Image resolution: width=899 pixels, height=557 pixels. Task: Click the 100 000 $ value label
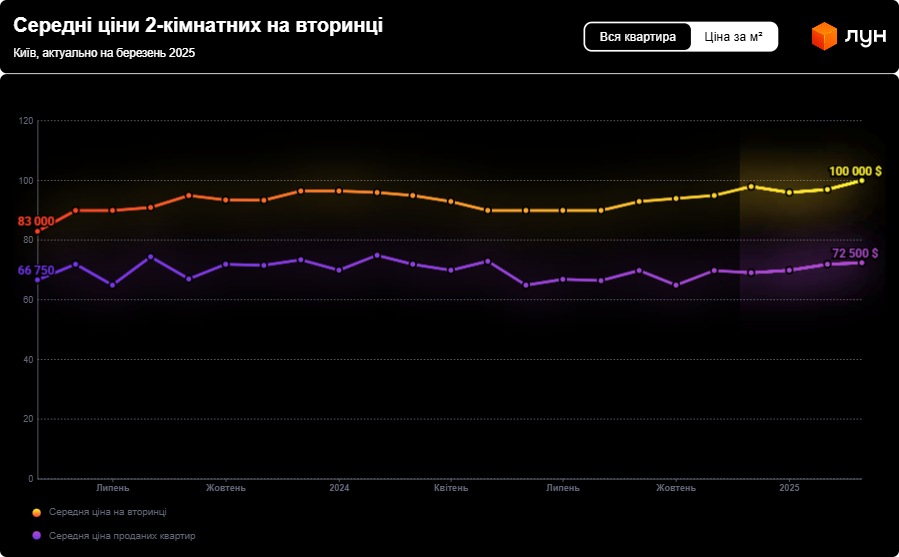[855, 171]
